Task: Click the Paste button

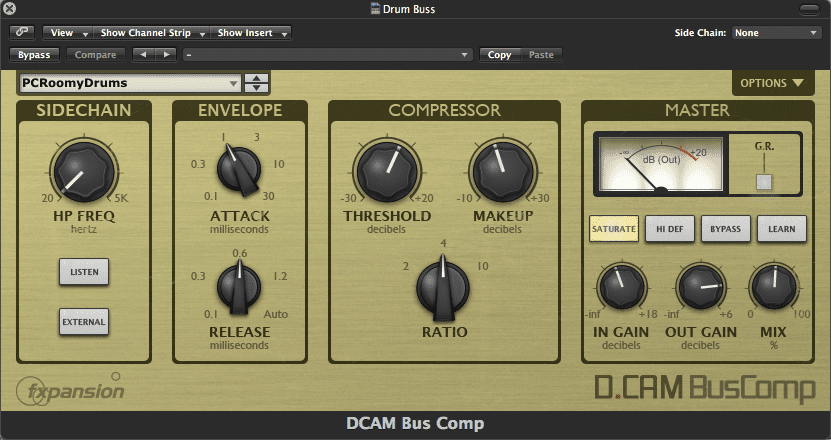Action: click(x=541, y=55)
